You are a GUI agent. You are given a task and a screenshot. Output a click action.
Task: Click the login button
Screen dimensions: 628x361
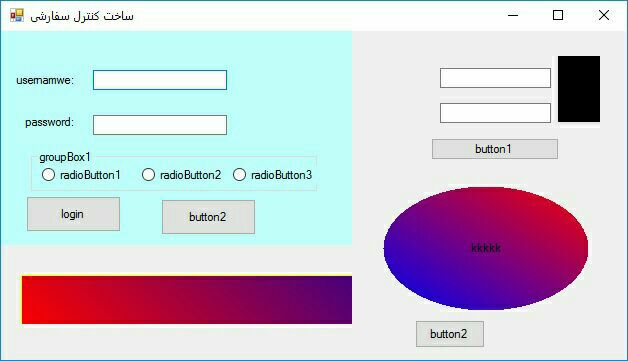(x=73, y=214)
